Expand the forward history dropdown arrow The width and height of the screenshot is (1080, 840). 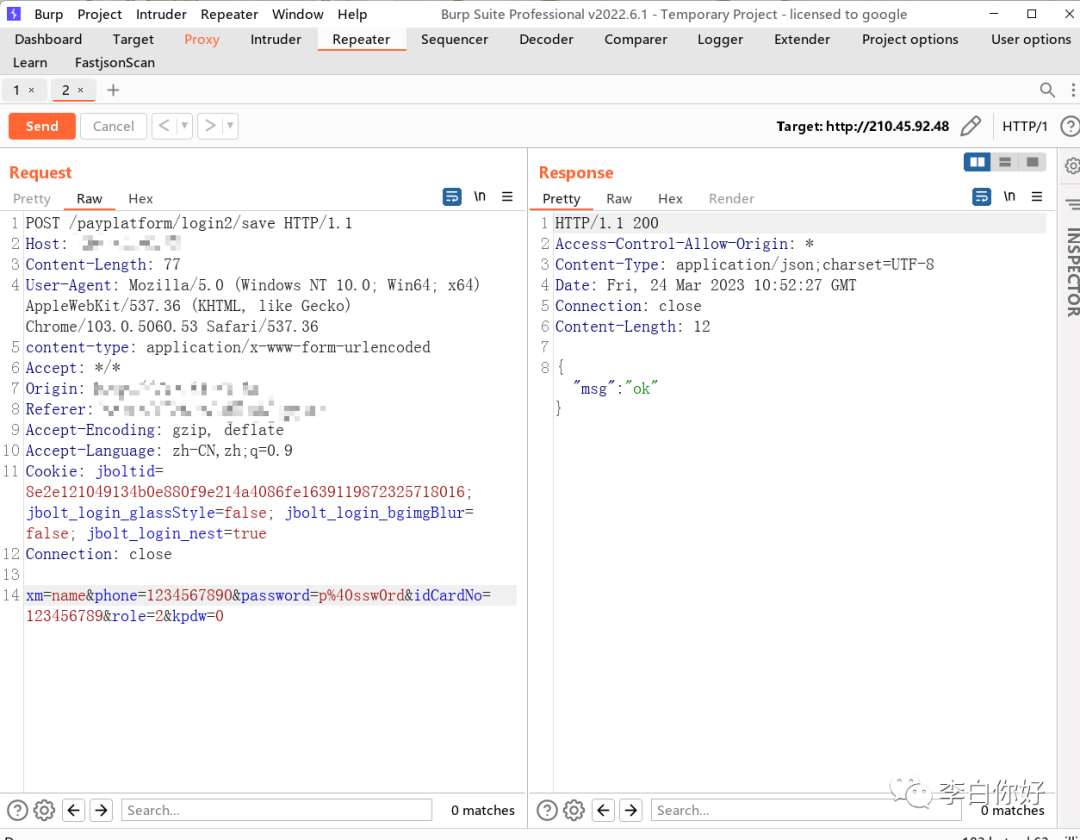pyautogui.click(x=230, y=126)
